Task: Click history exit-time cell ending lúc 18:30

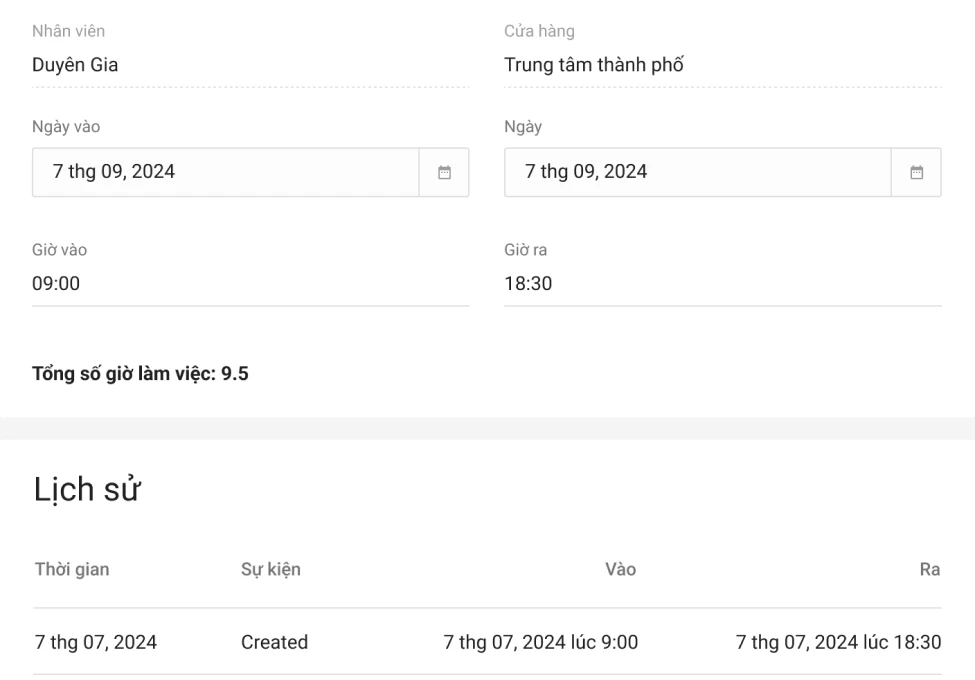Action: 838,642
